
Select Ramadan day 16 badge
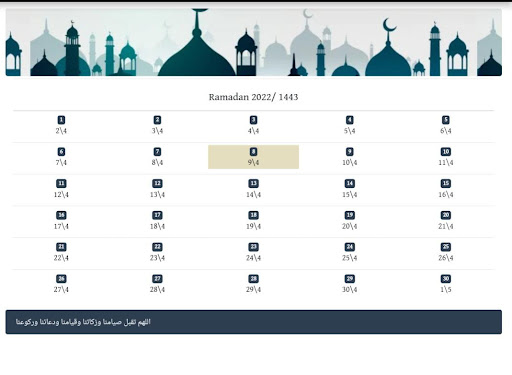[61, 215]
